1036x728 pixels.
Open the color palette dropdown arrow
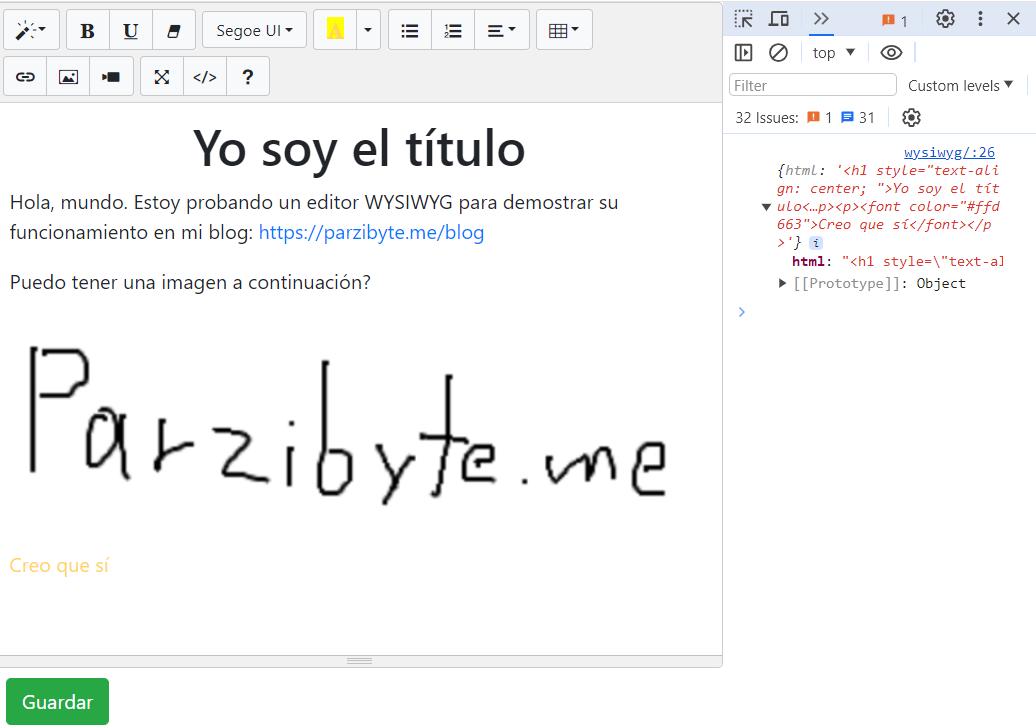click(x=368, y=30)
